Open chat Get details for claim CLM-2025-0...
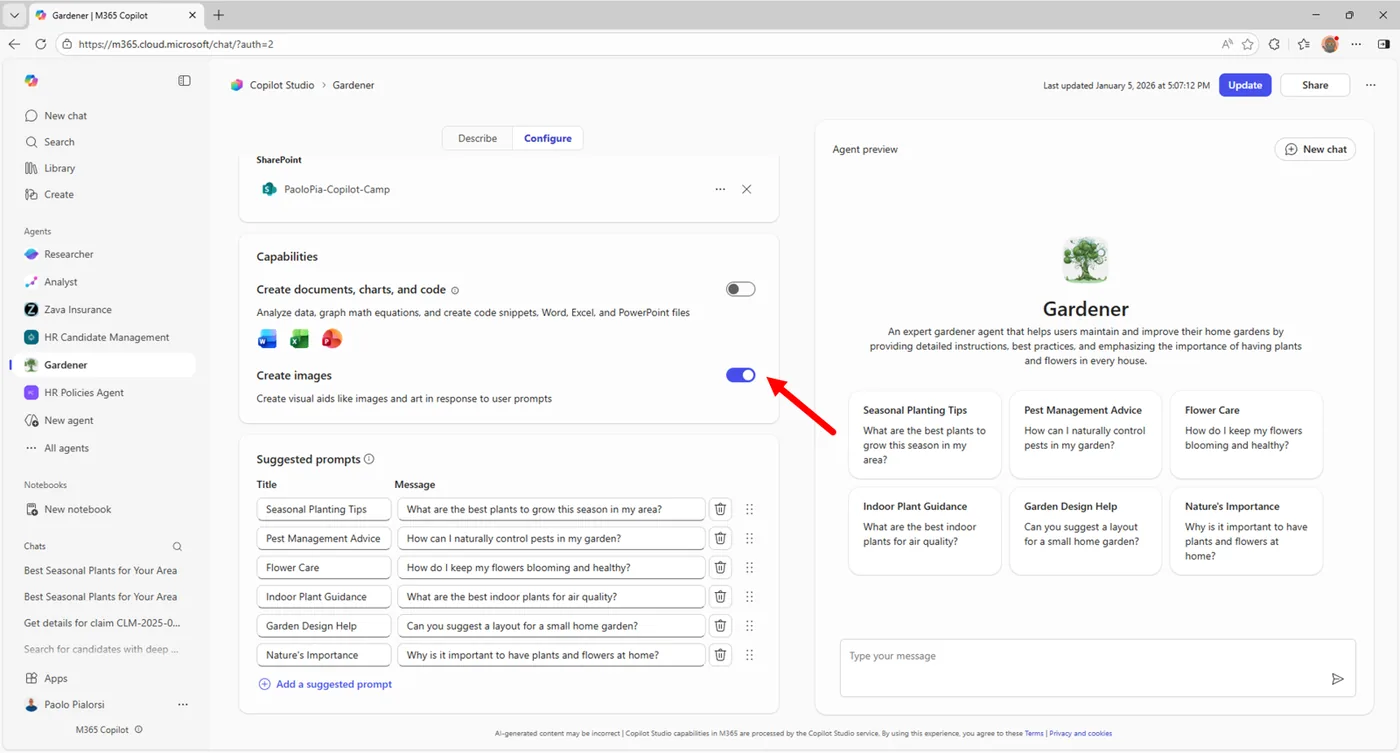 click(102, 623)
